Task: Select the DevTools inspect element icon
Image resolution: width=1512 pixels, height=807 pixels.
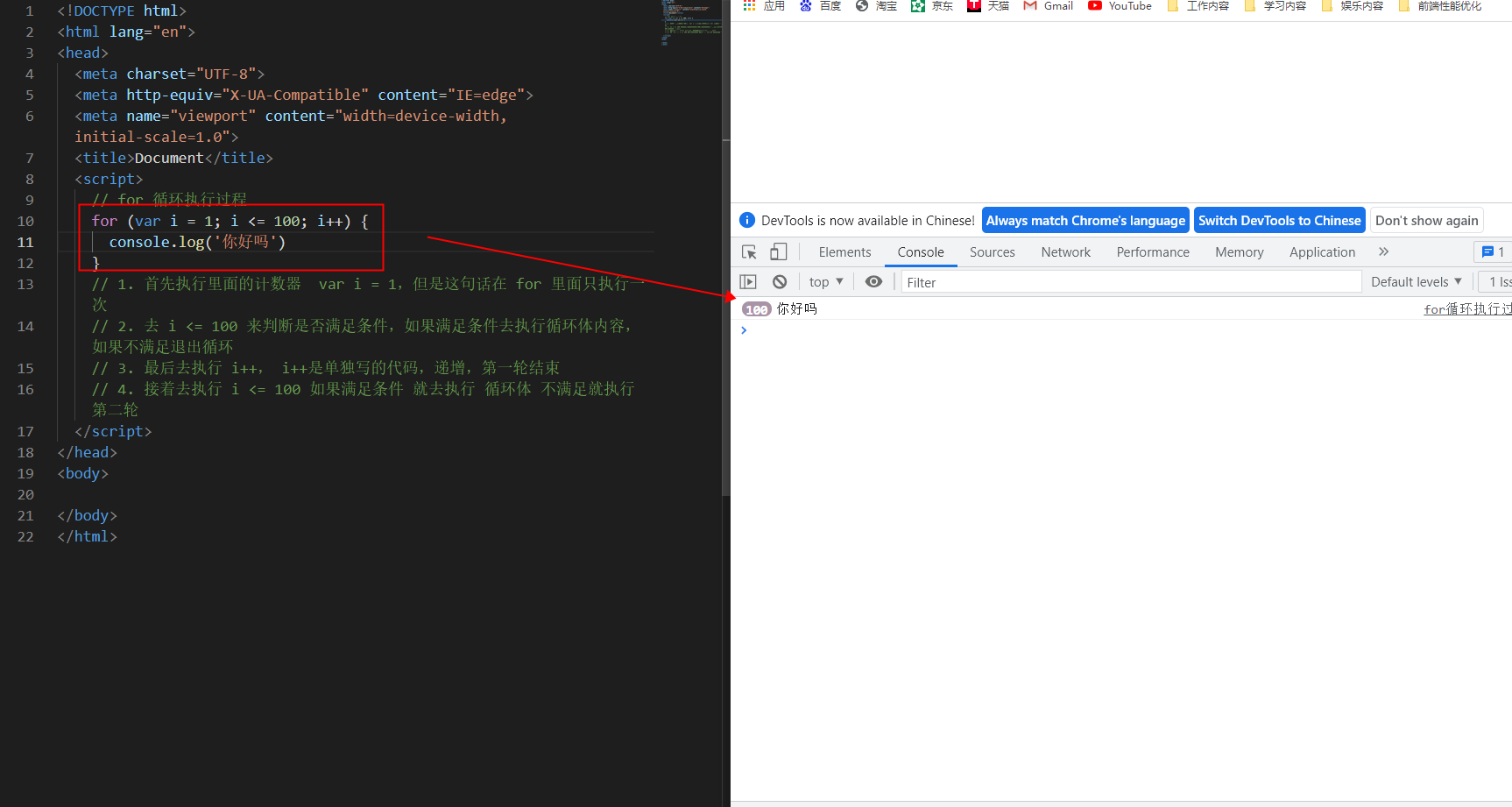Action: [749, 252]
